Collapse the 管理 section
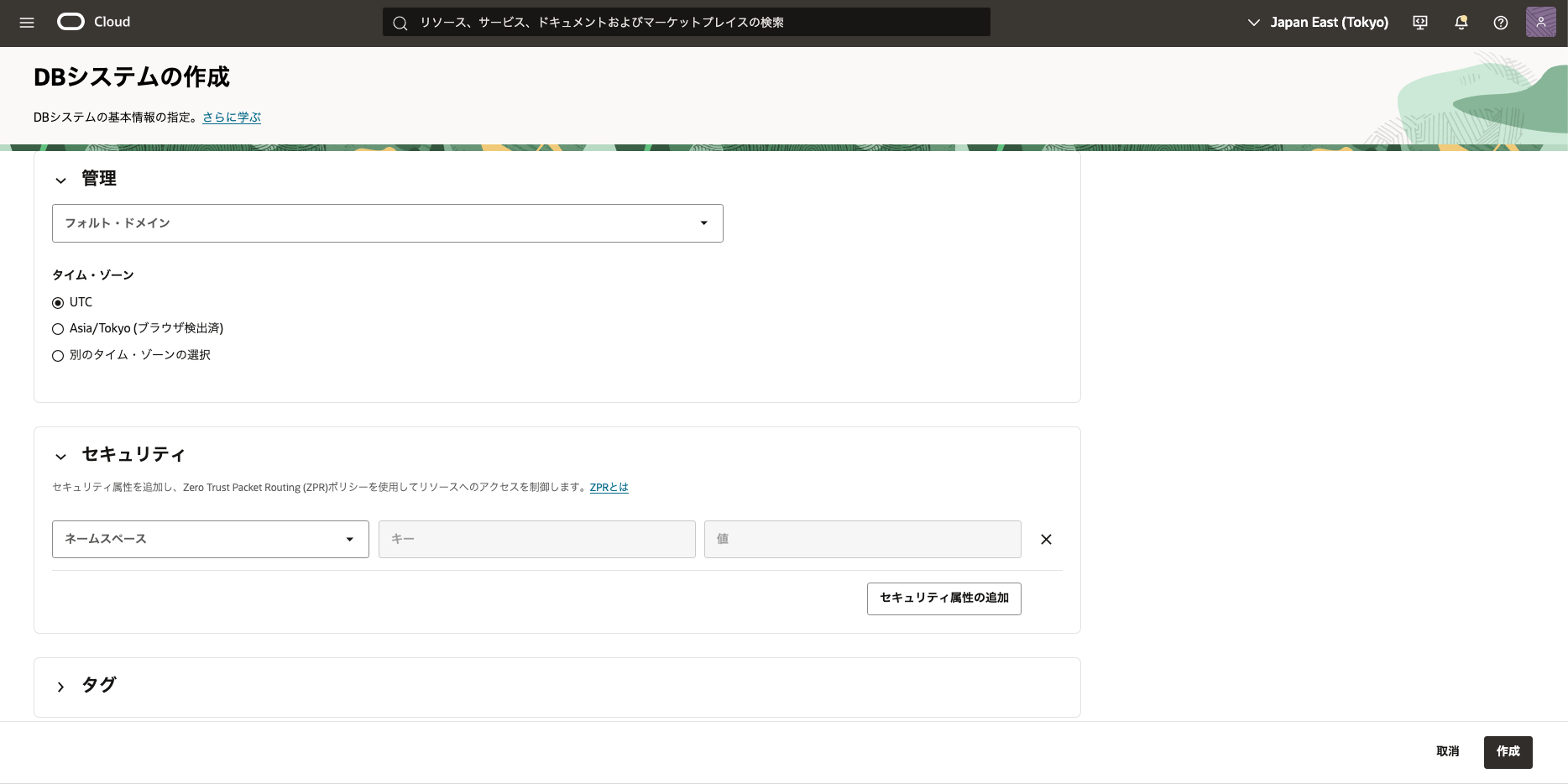This screenshot has width=1568, height=784. 60,180
